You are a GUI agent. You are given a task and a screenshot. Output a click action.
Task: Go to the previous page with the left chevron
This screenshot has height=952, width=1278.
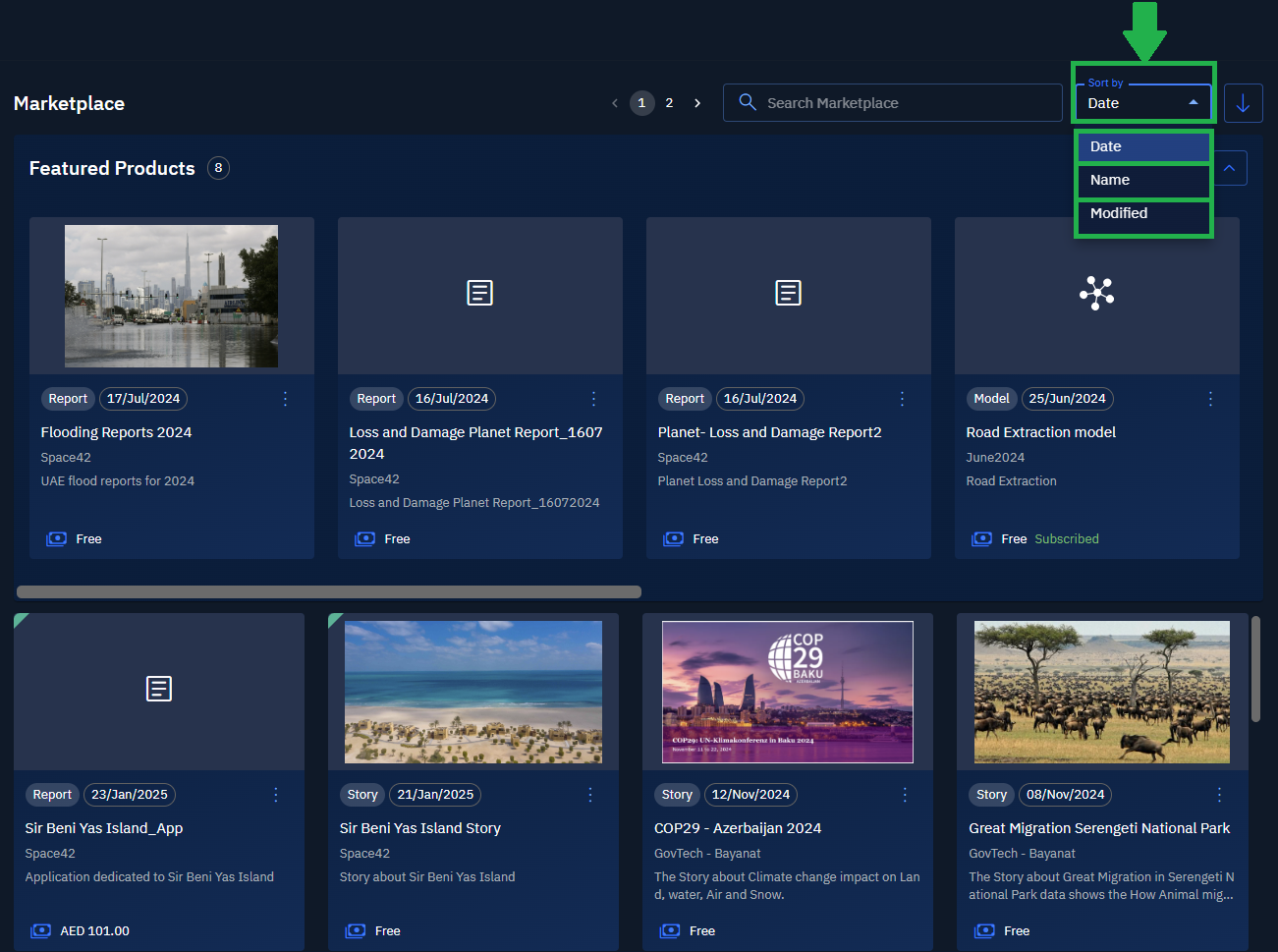[x=615, y=103]
